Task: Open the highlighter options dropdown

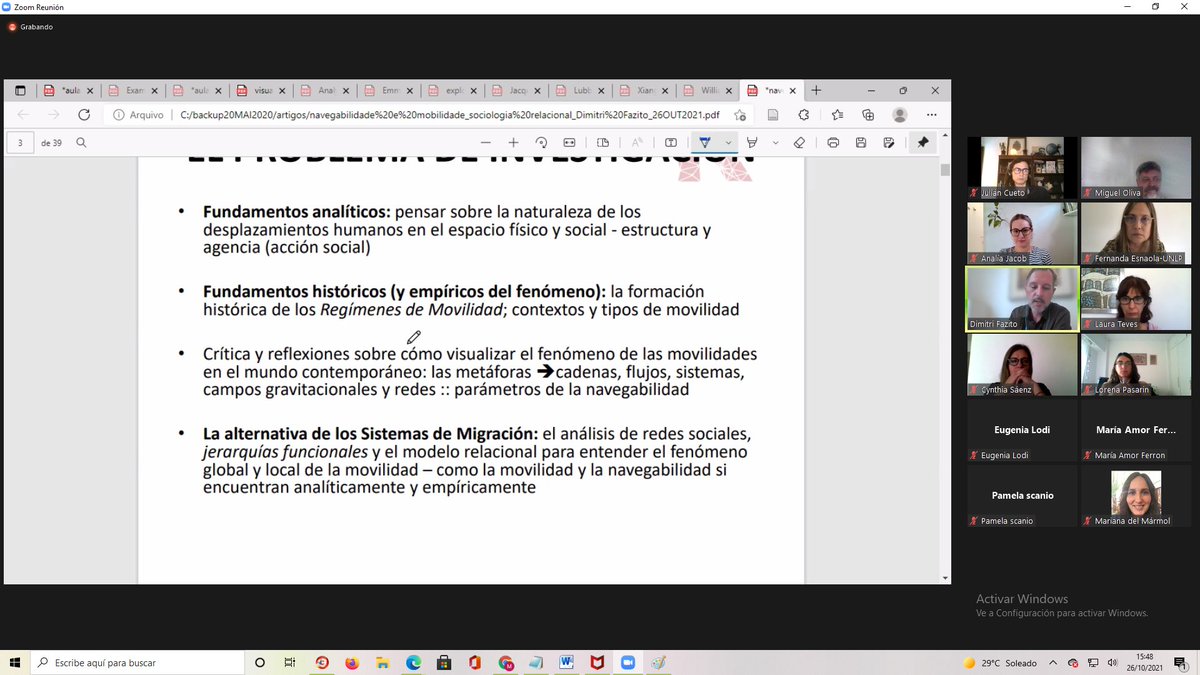Action: point(776,142)
